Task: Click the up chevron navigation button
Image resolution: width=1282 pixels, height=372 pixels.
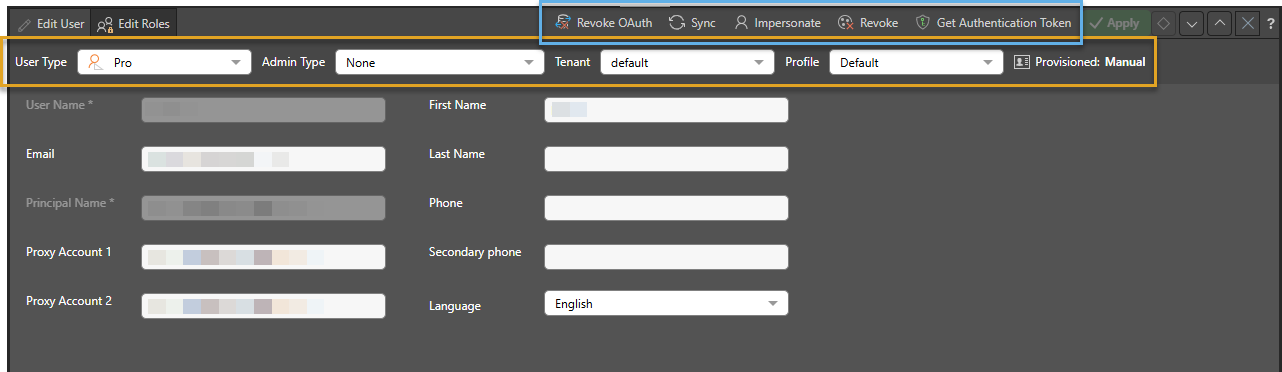Action: 1219,23
